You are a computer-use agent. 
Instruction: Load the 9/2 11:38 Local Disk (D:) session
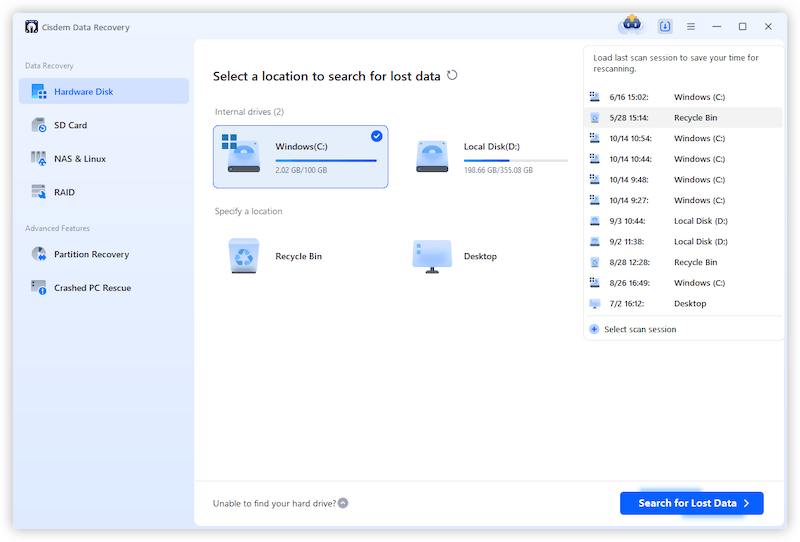click(683, 241)
